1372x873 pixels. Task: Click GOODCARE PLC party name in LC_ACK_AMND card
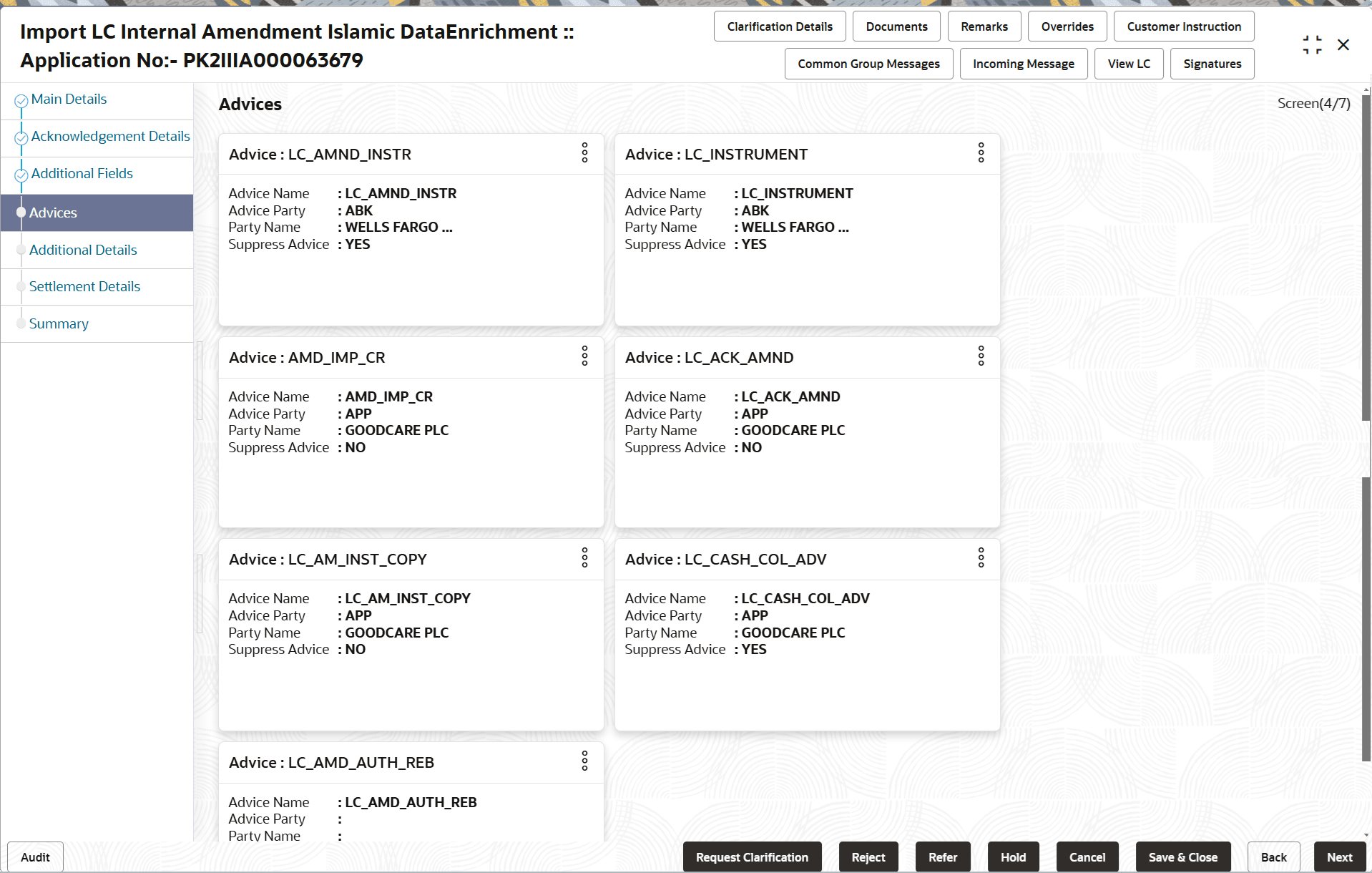793,431
